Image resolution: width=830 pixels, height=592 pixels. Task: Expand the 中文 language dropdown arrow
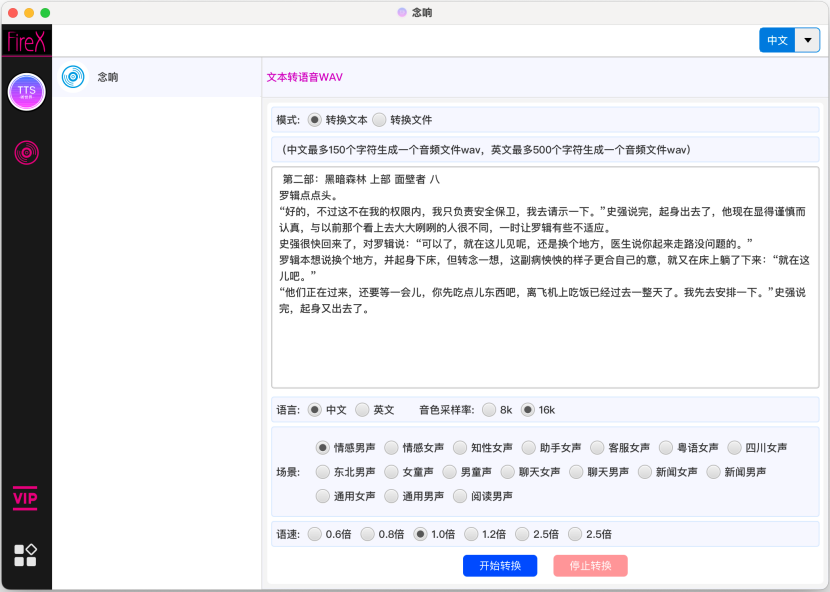807,40
